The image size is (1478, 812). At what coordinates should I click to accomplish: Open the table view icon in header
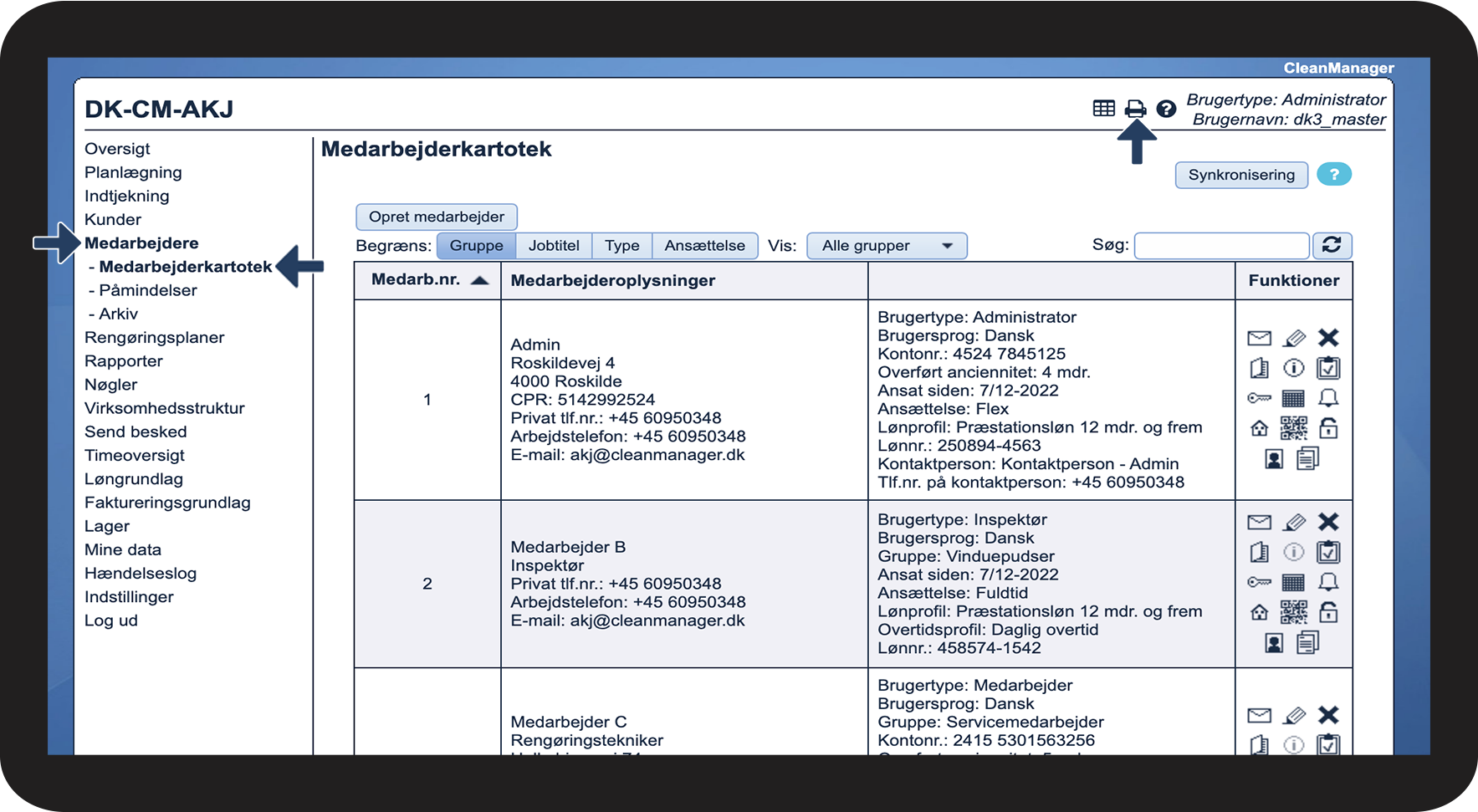(1103, 108)
